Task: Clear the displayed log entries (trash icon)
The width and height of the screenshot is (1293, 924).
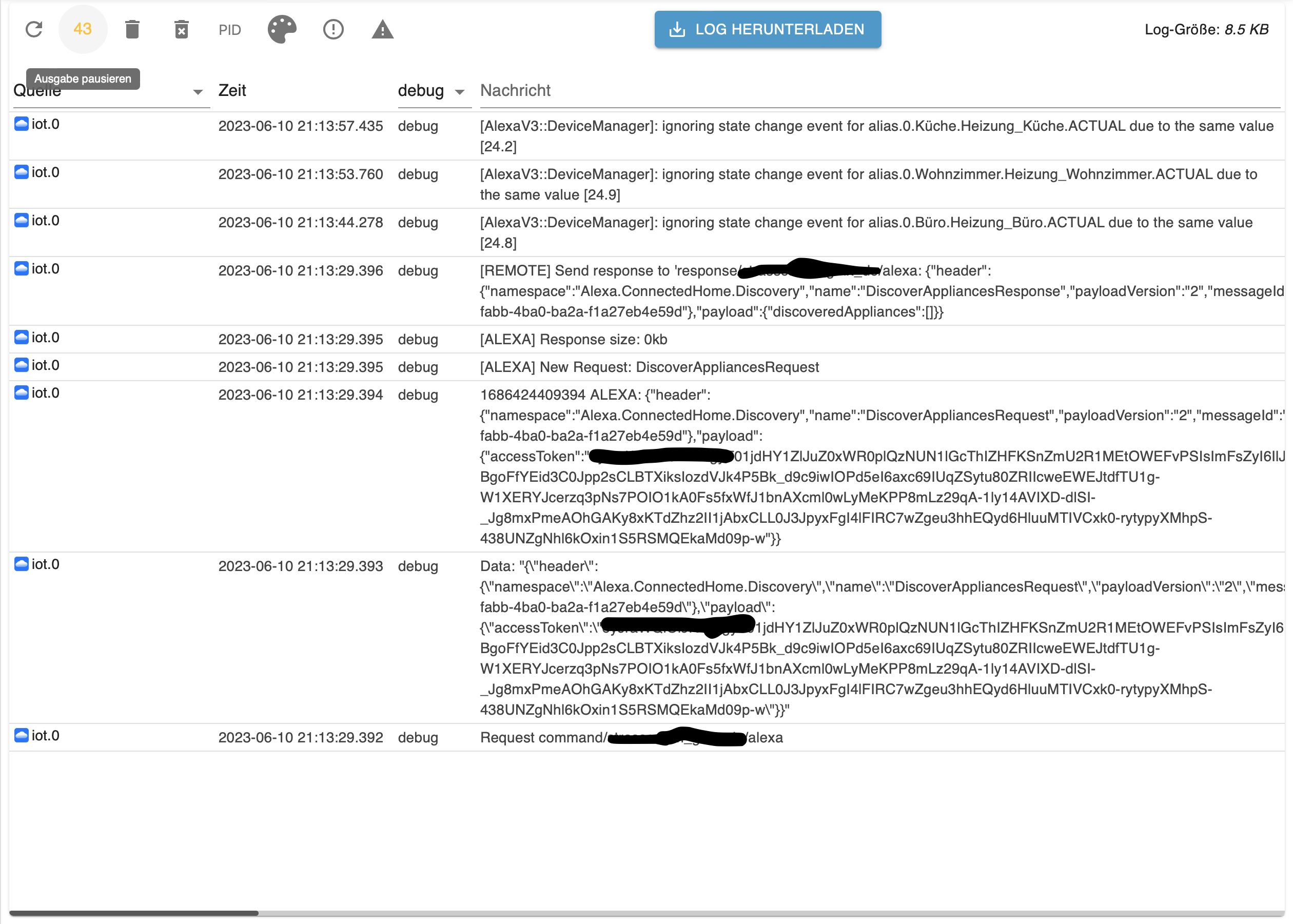Action: (x=132, y=29)
